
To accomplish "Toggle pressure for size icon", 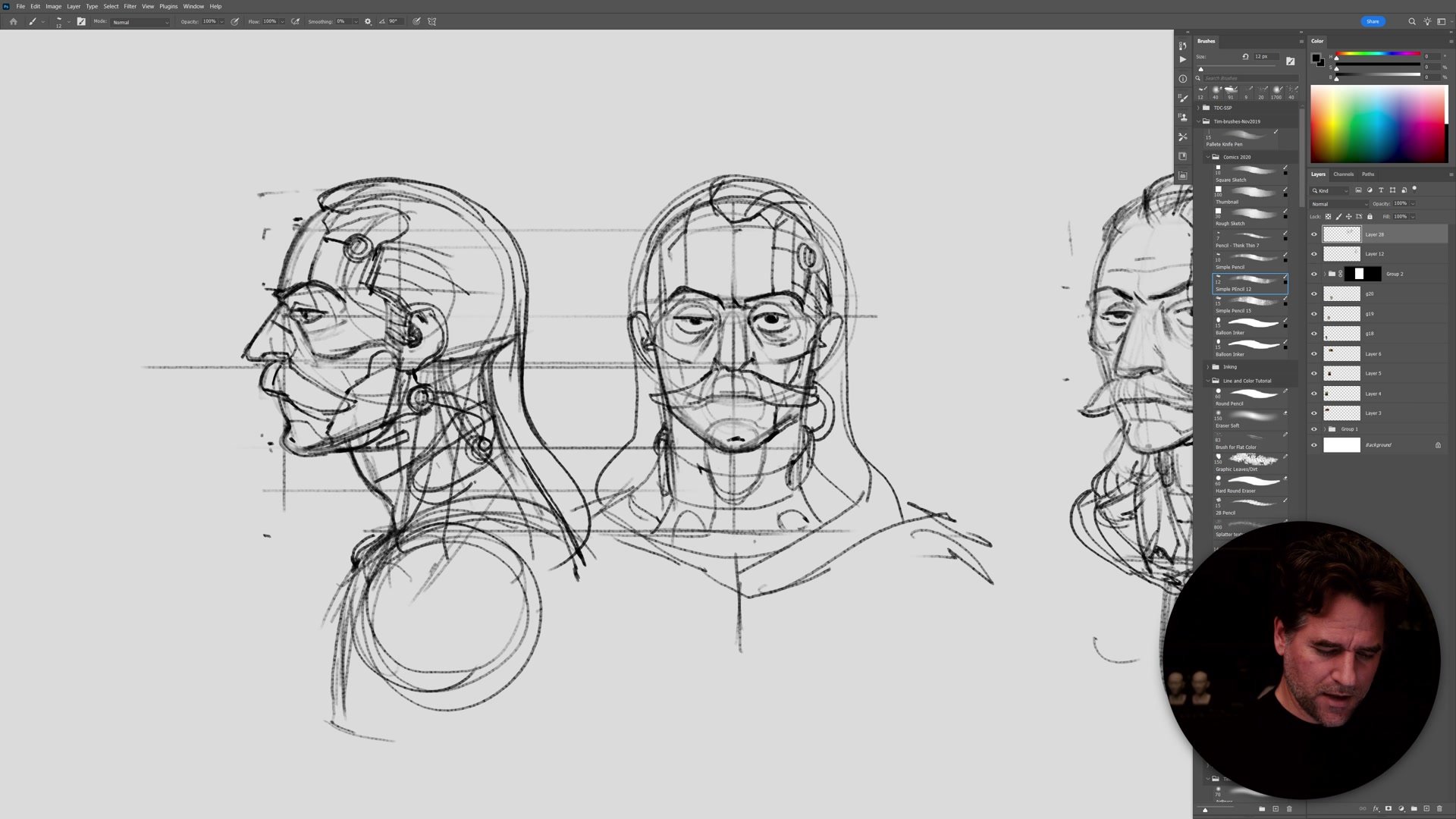I will (416, 21).
